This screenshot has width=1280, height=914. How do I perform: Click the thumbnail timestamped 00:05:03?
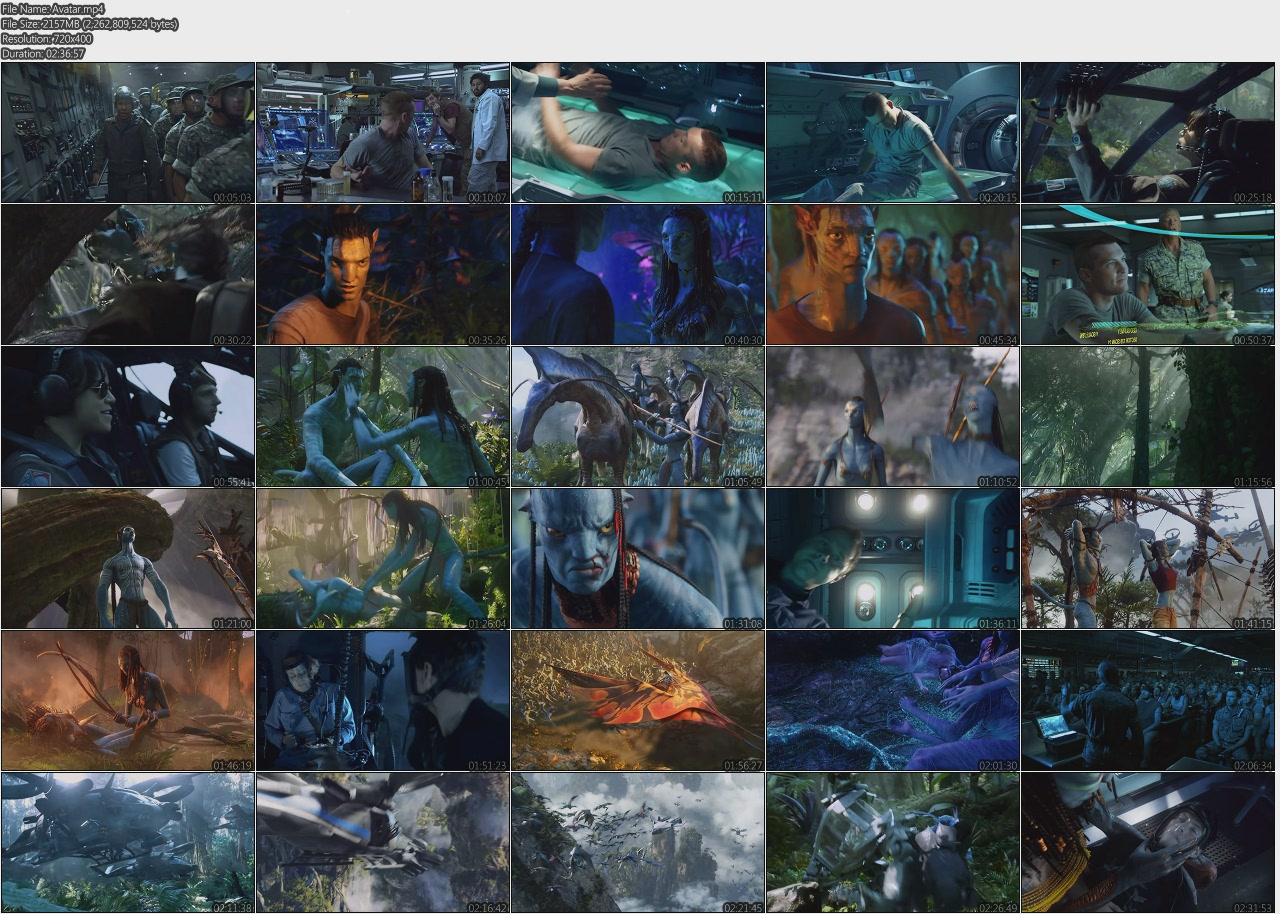pos(127,133)
